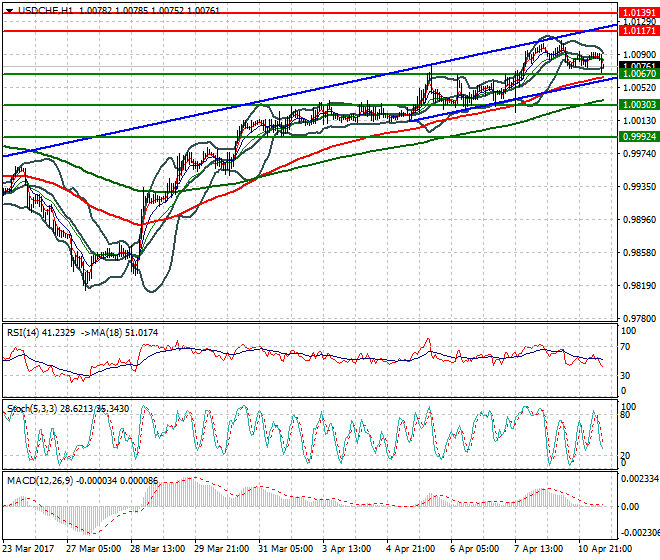The image size is (660, 560).
Task: Click the 0.97800 price scale value
Action: 639,319
